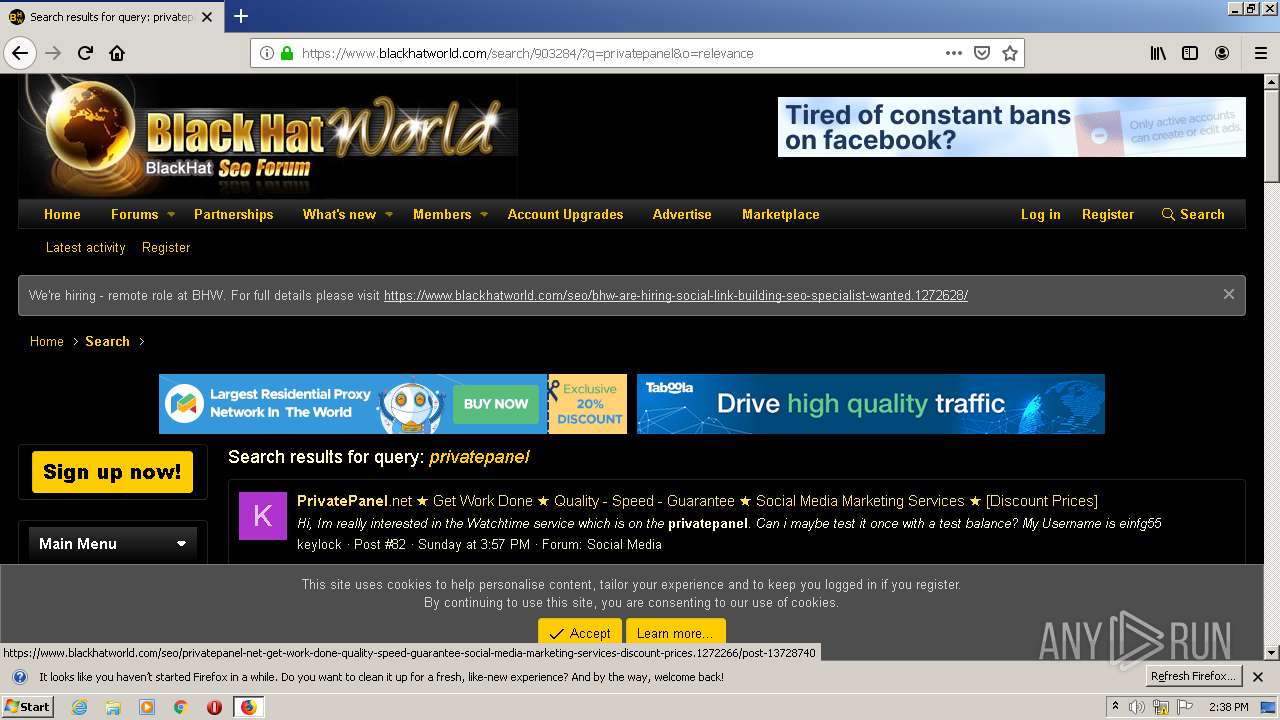The height and width of the screenshot is (720, 1280).
Task: Open the PrivatePanel.net thread result title
Action: [697, 501]
